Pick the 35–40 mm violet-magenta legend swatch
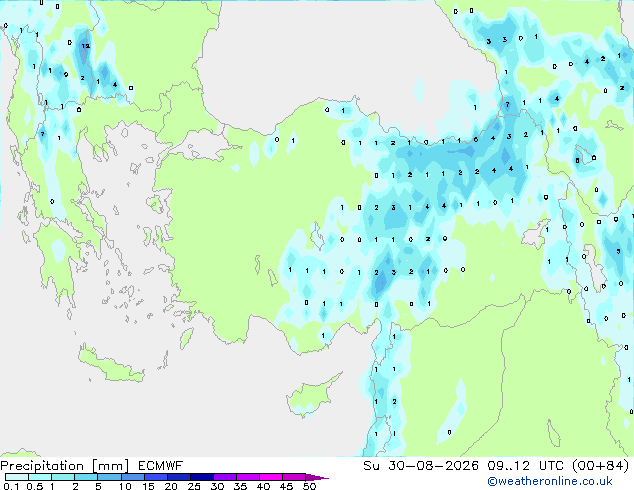 [x=247, y=477]
